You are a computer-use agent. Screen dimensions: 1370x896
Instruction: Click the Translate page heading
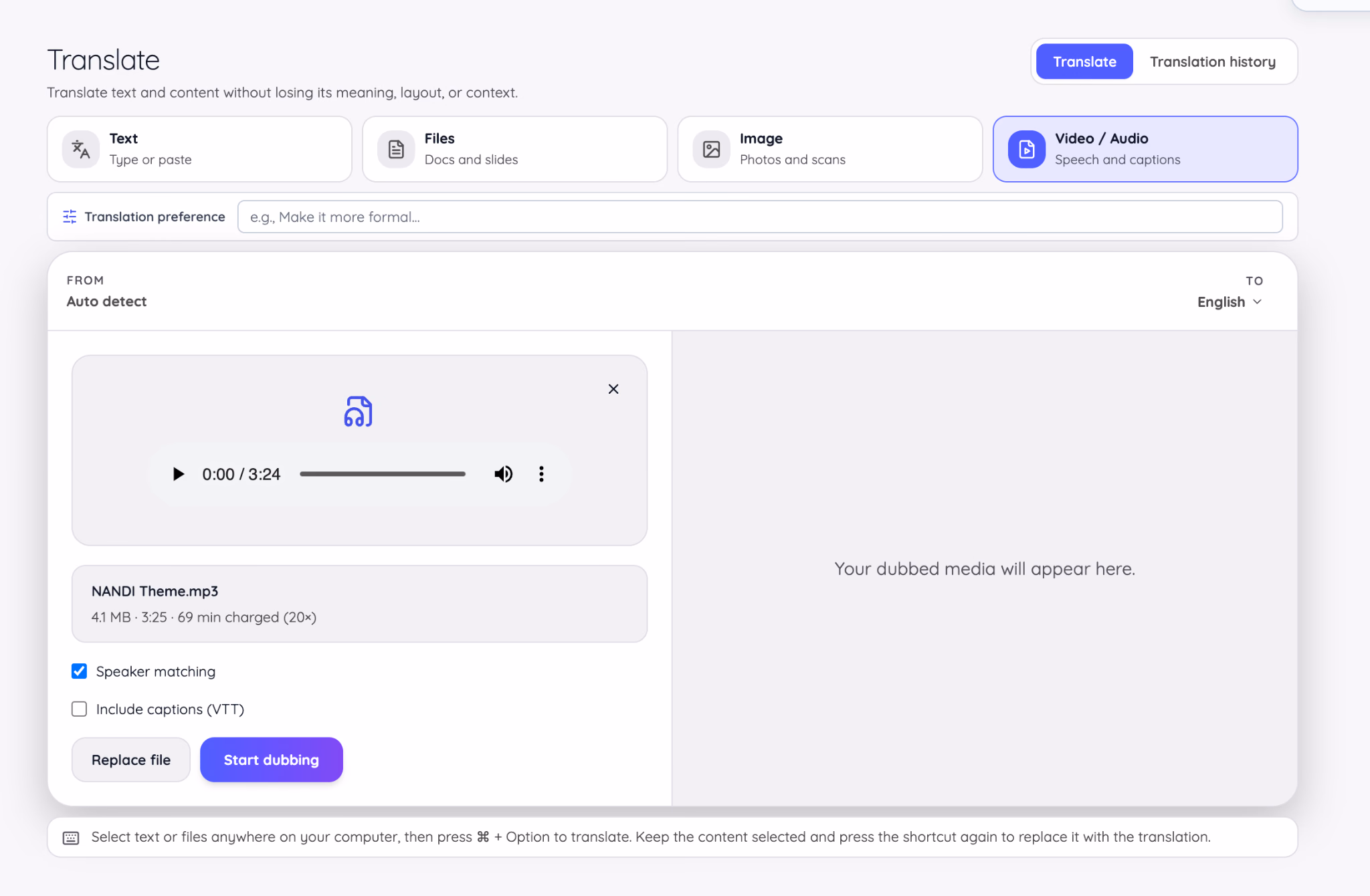(x=104, y=60)
